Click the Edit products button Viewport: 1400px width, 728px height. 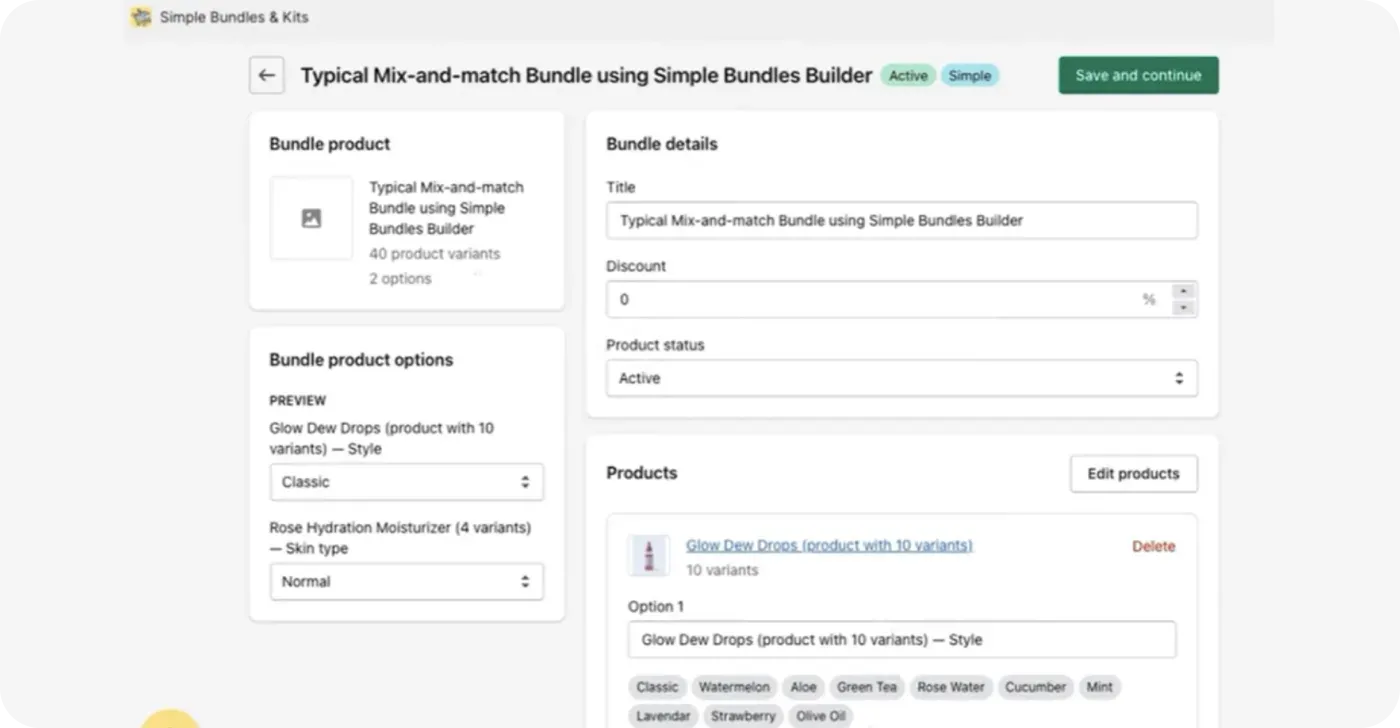pyautogui.click(x=1133, y=474)
